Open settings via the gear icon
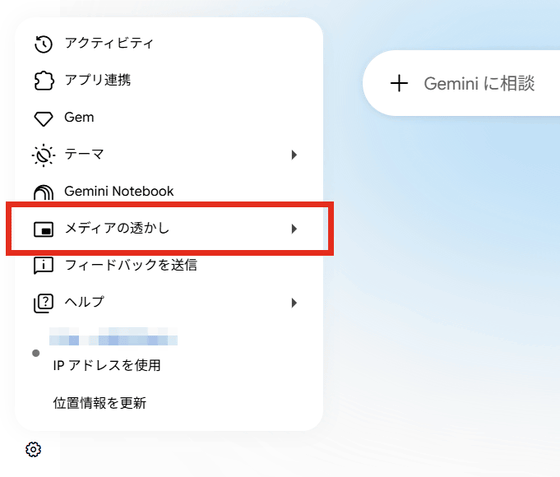Screen dimensions: 560x477 tap(33, 449)
